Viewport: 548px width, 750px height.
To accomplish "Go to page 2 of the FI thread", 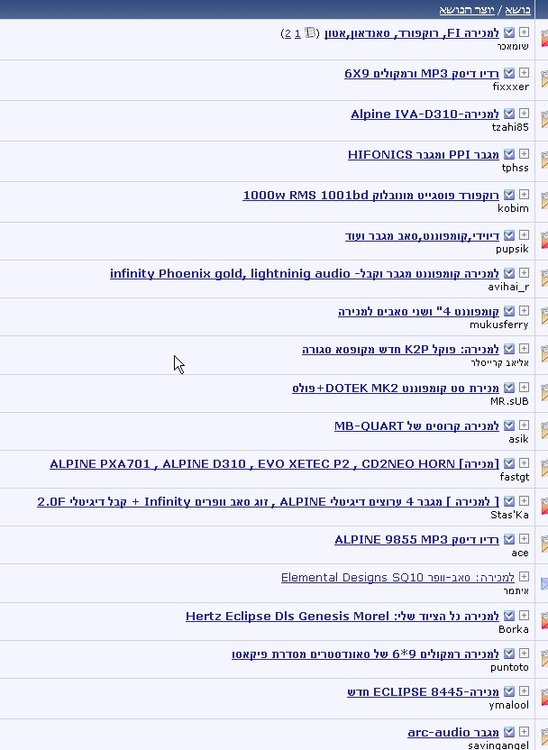I will pos(287,33).
